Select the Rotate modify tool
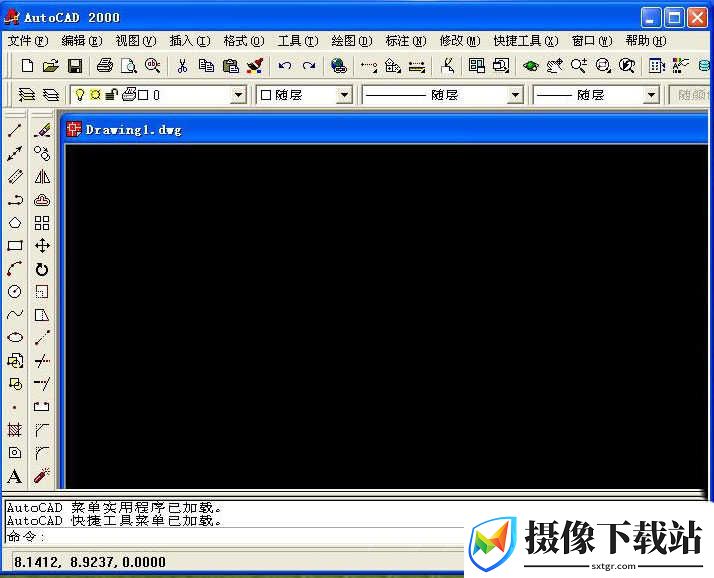The image size is (714, 578). pyautogui.click(x=42, y=269)
